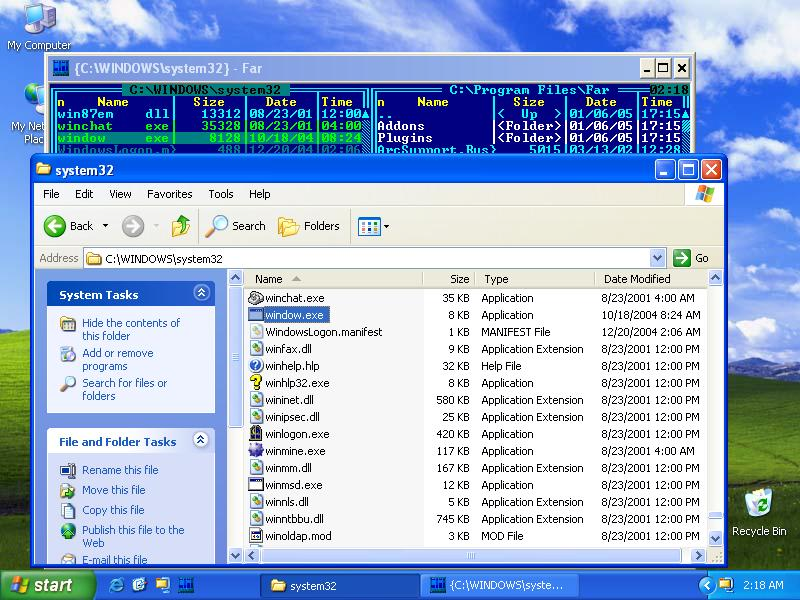This screenshot has height=600, width=800.
Task: Select the WindowsLogon.manifest file icon
Action: click(256, 332)
